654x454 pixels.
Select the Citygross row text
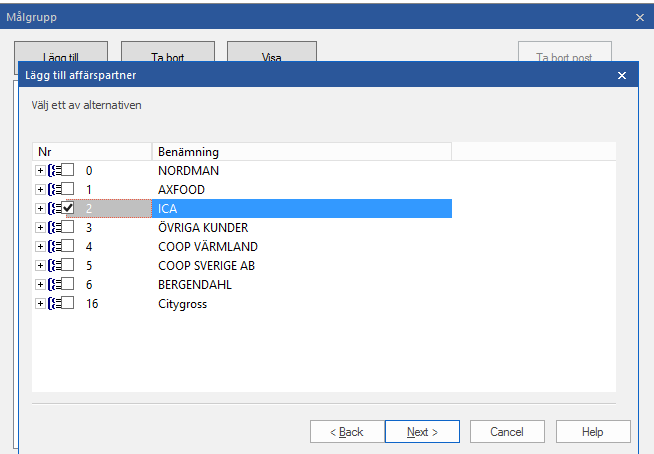click(182, 304)
